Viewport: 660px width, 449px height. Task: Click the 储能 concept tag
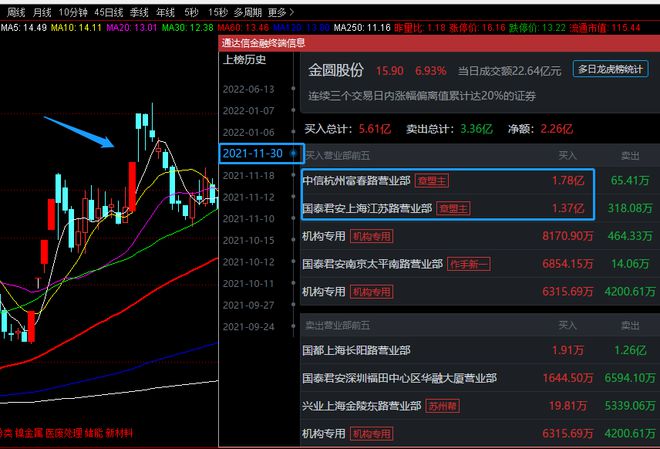pos(94,433)
